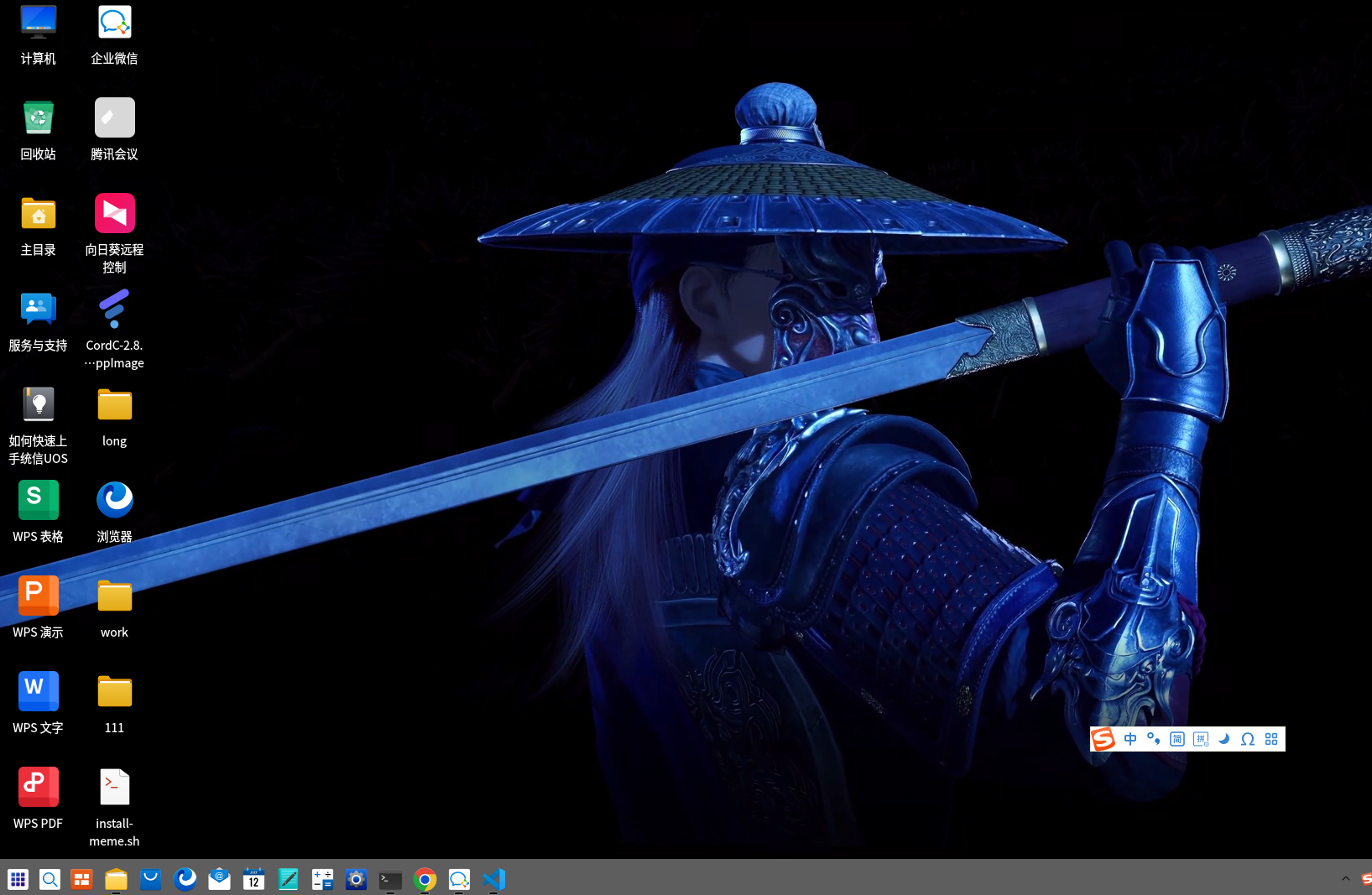Image resolution: width=1372 pixels, height=895 pixels.
Task: Launch 腾讯会议 desktop shortcut
Action: coord(114,130)
